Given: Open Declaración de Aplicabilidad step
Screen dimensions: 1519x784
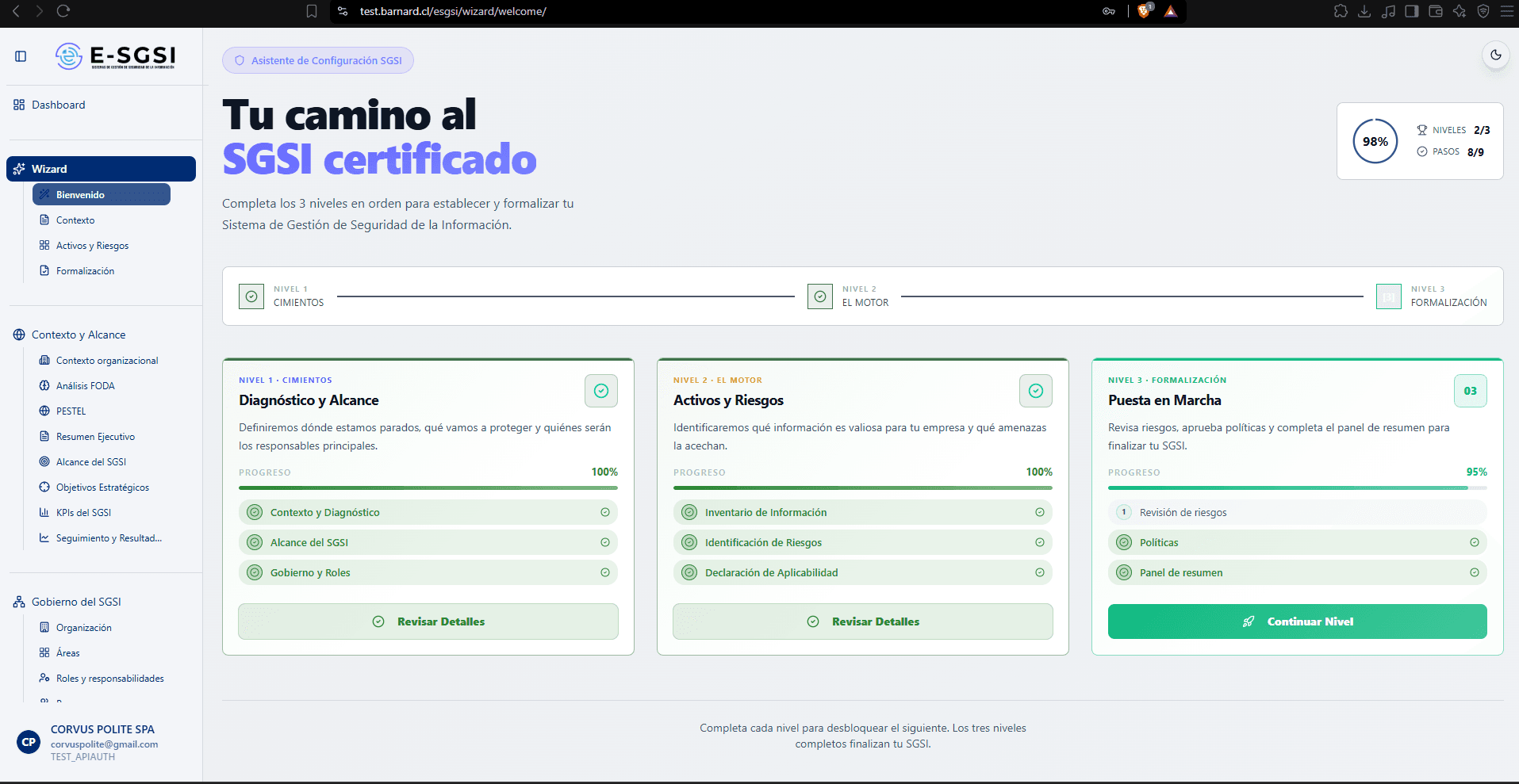Looking at the screenshot, I should tap(863, 572).
